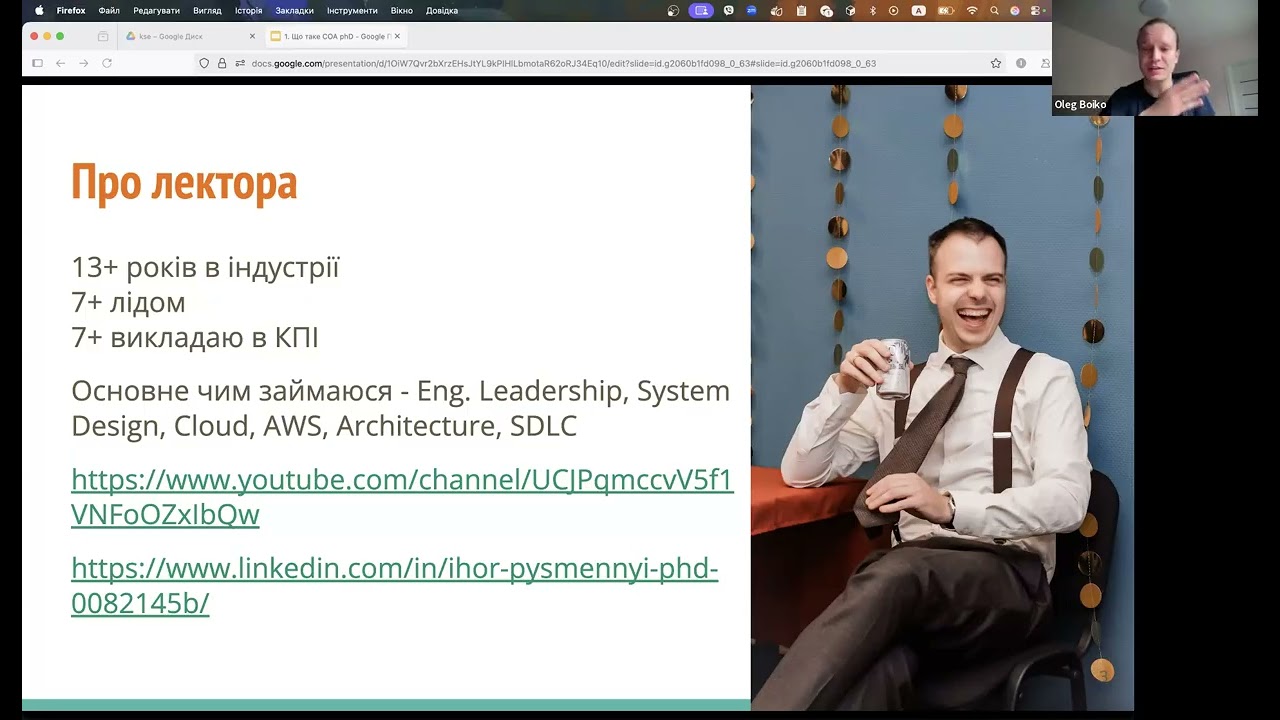This screenshot has height=720, width=1280.
Task: Click the Про лектора slide title
Action: click(184, 183)
